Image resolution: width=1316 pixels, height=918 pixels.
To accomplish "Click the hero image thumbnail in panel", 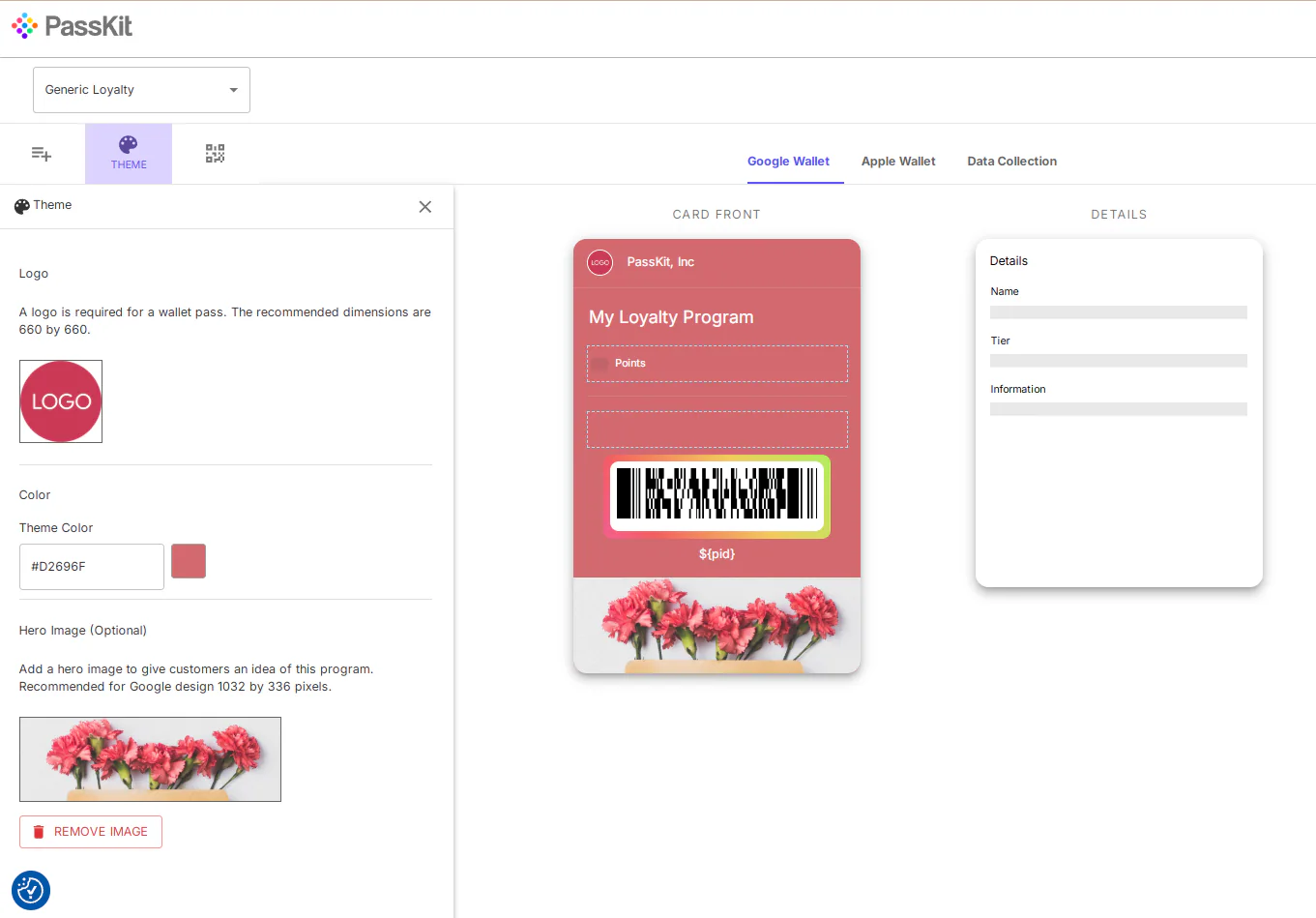I will 150,759.
